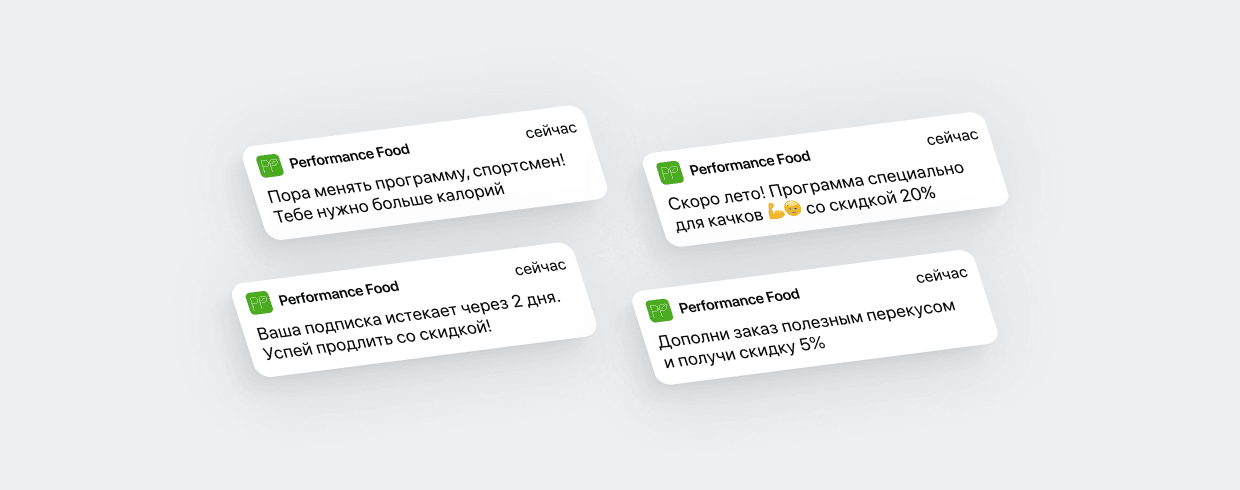The height and width of the screenshot is (490, 1240).
Task: Click the face emoji before "со скидкой 20%"
Action: coord(793,209)
